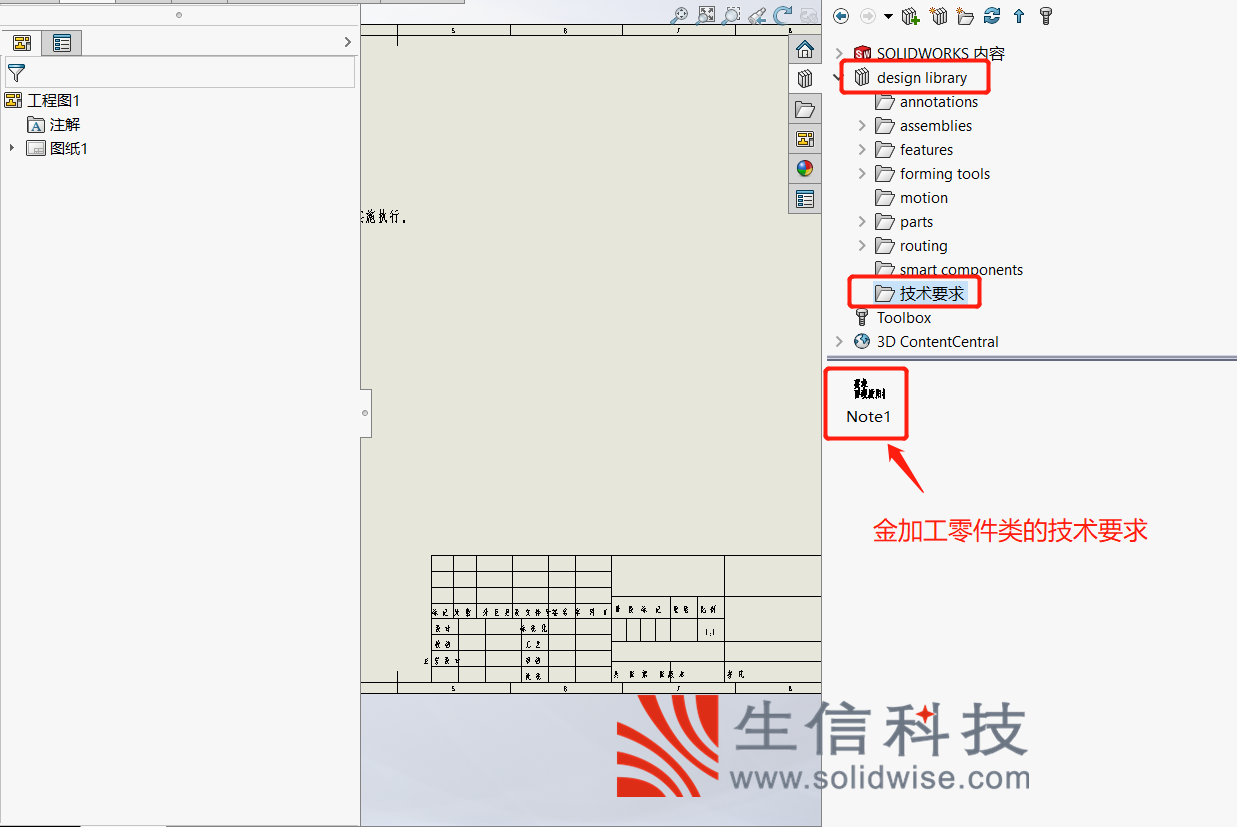The height and width of the screenshot is (827, 1237).
Task: Click the Create New Folder icon
Action: (x=965, y=16)
